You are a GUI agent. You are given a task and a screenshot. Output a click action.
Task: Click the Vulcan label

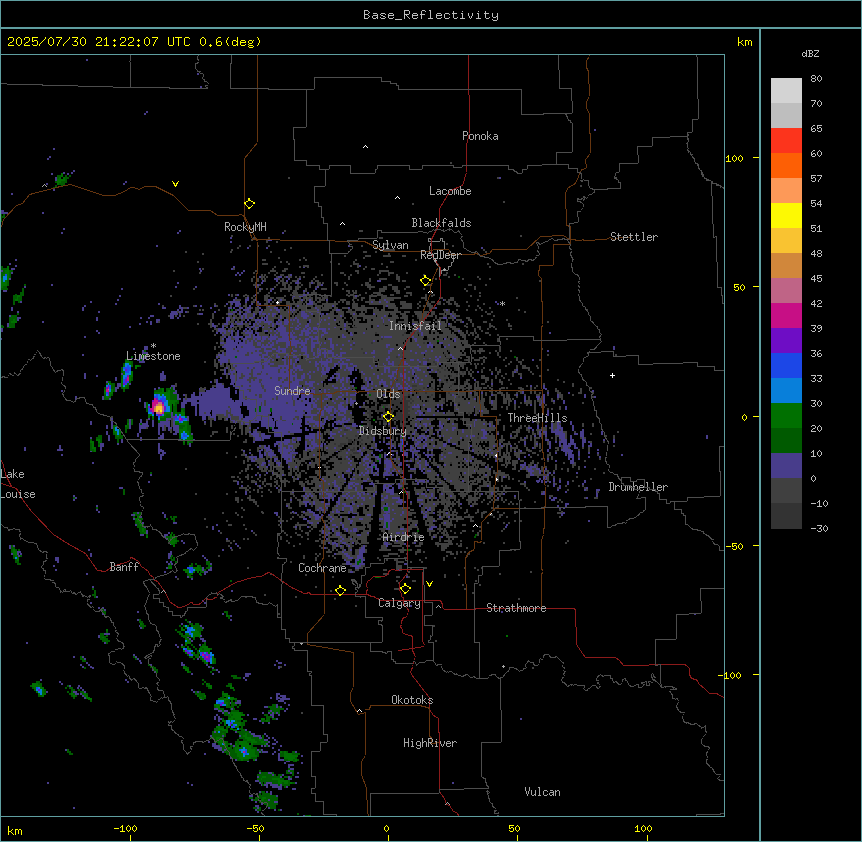click(x=542, y=792)
